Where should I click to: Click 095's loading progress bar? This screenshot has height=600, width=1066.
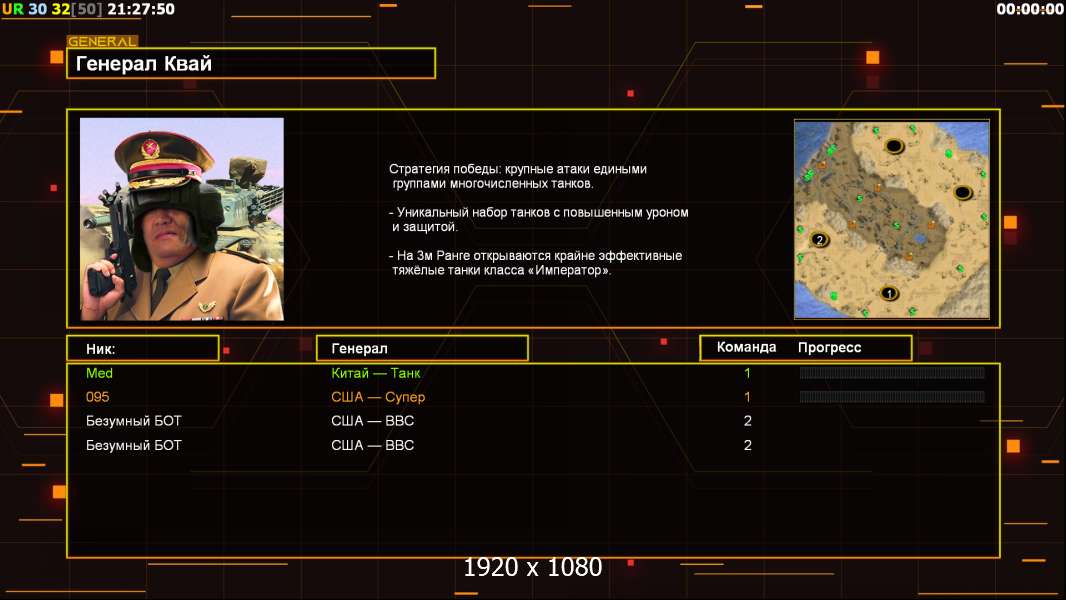[x=892, y=396]
